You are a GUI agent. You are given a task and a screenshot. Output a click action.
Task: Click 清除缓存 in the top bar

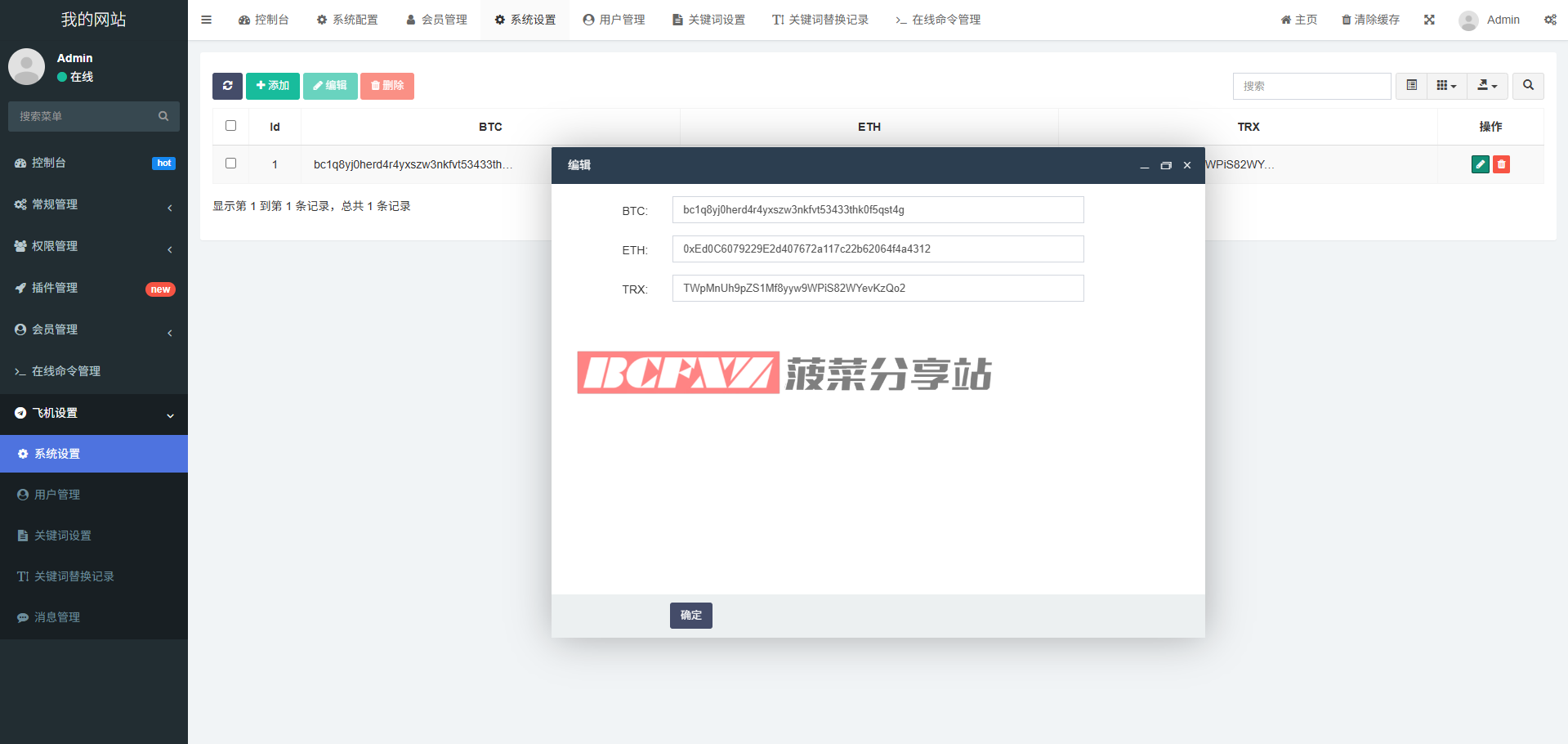point(1370,20)
